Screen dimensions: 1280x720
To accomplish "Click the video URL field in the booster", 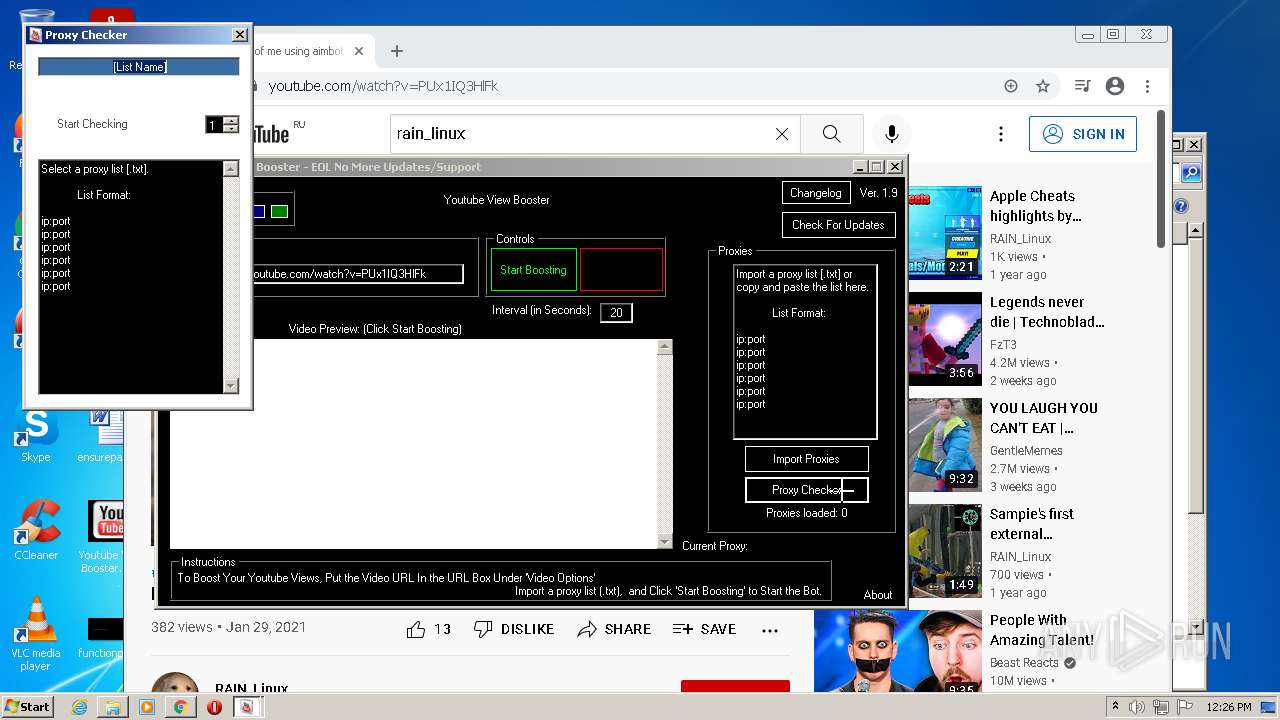I will pyautogui.click(x=357, y=274).
